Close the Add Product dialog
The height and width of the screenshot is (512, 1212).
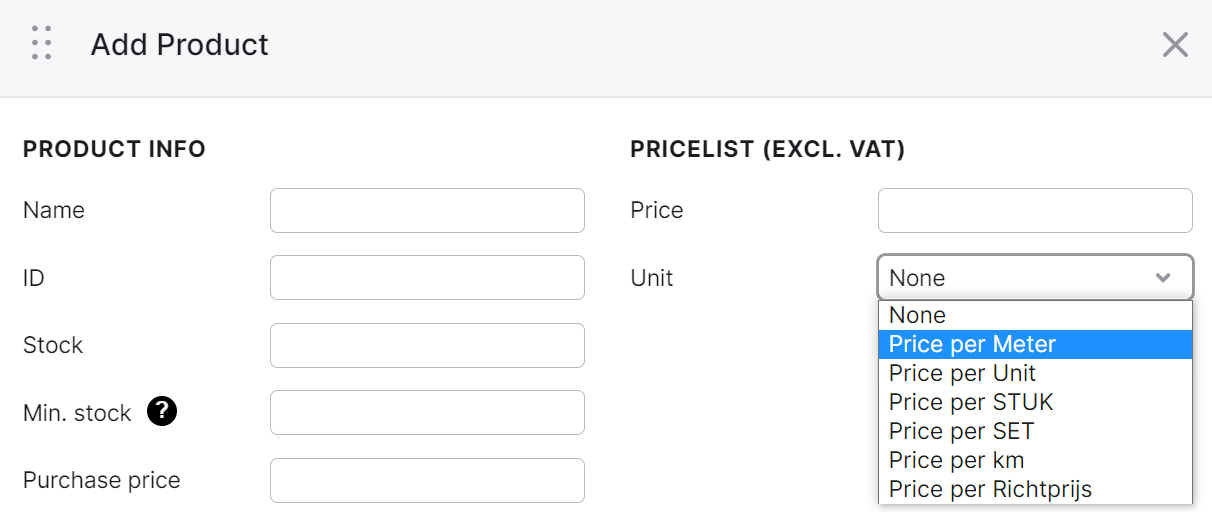tap(1175, 44)
